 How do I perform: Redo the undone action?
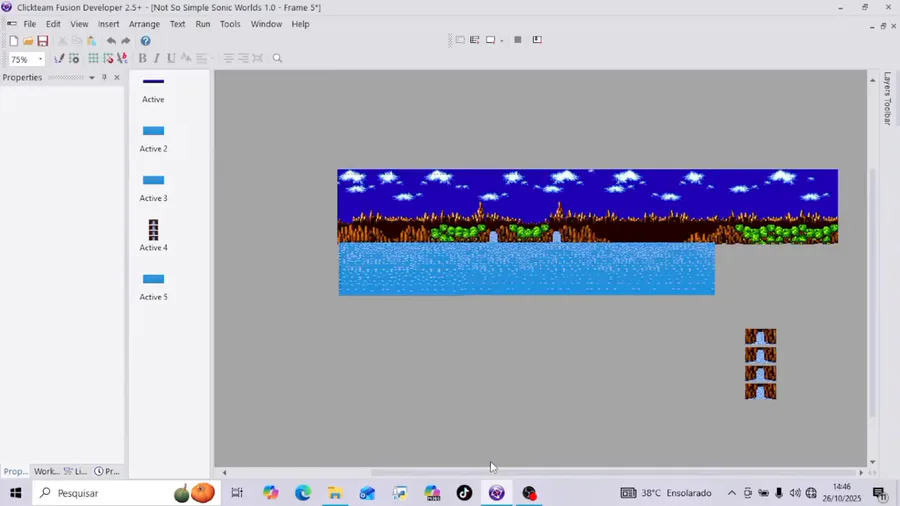click(126, 41)
